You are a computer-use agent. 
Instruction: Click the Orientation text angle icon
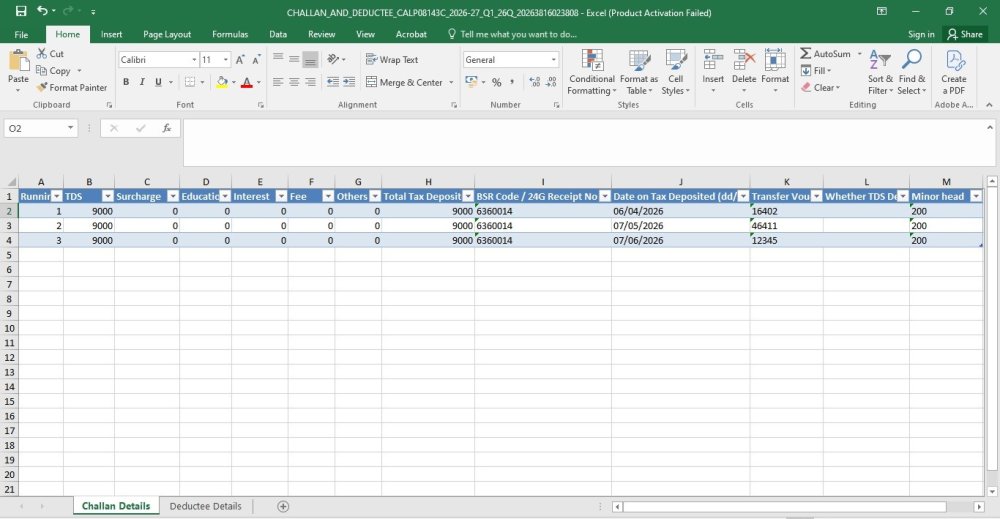click(333, 59)
